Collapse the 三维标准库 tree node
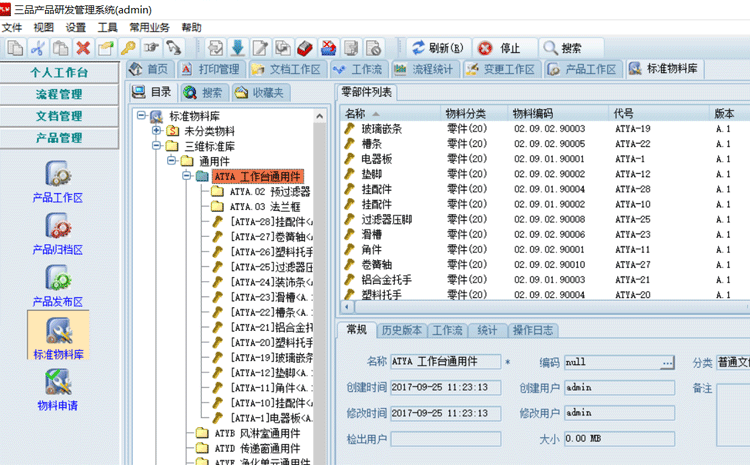The image size is (750, 465). [x=157, y=146]
